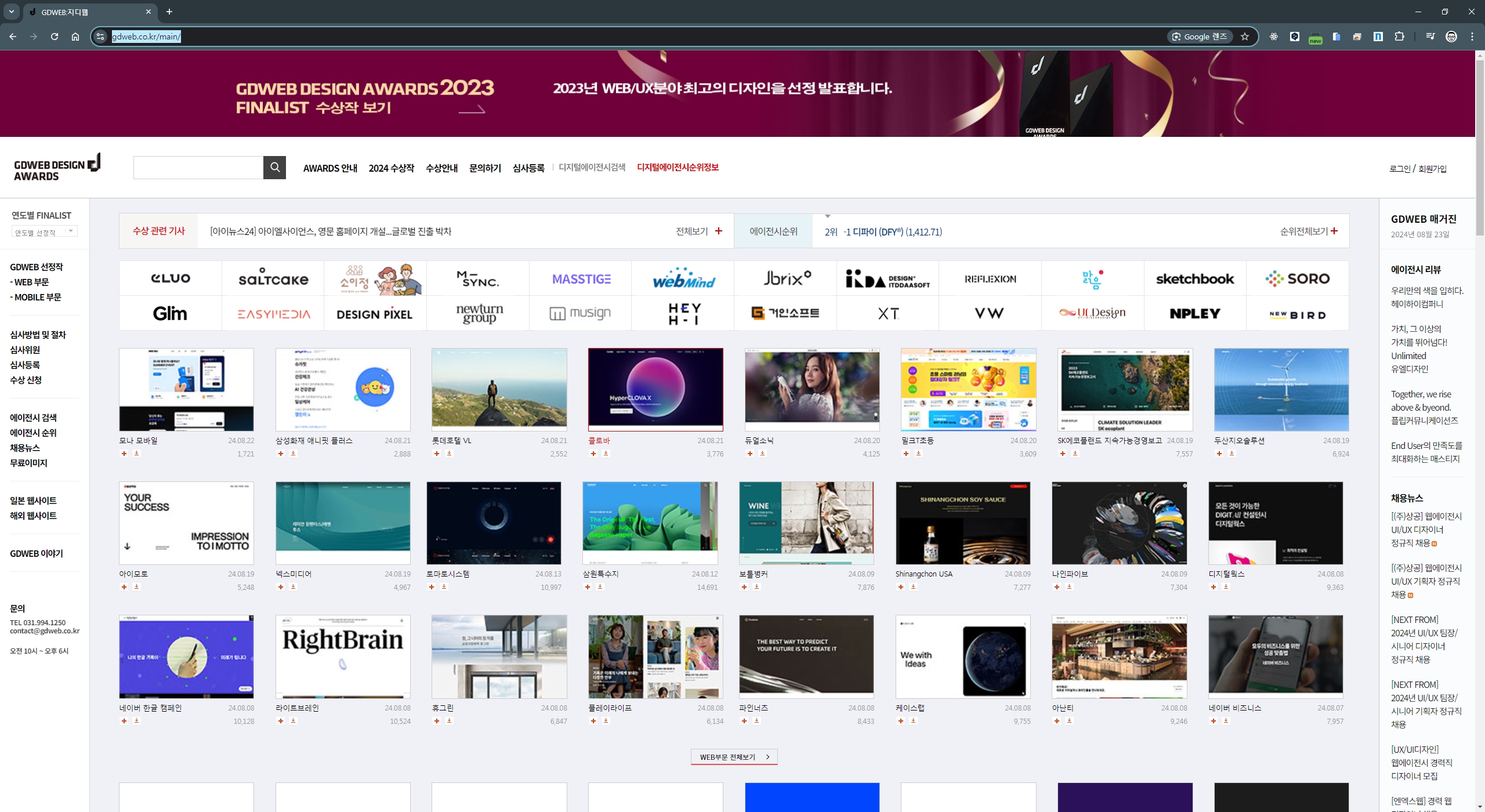Click the React Developer Tools extension icon
This screenshot has width=1485, height=812.
(1273, 37)
